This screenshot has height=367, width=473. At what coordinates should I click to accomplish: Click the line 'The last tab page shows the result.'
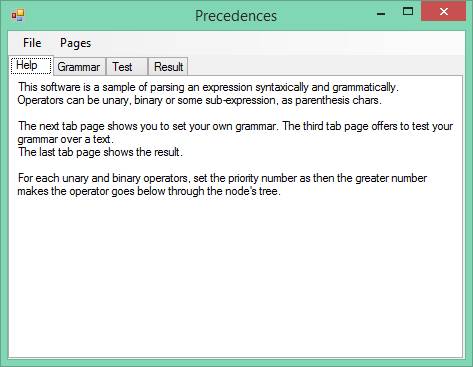(100, 152)
